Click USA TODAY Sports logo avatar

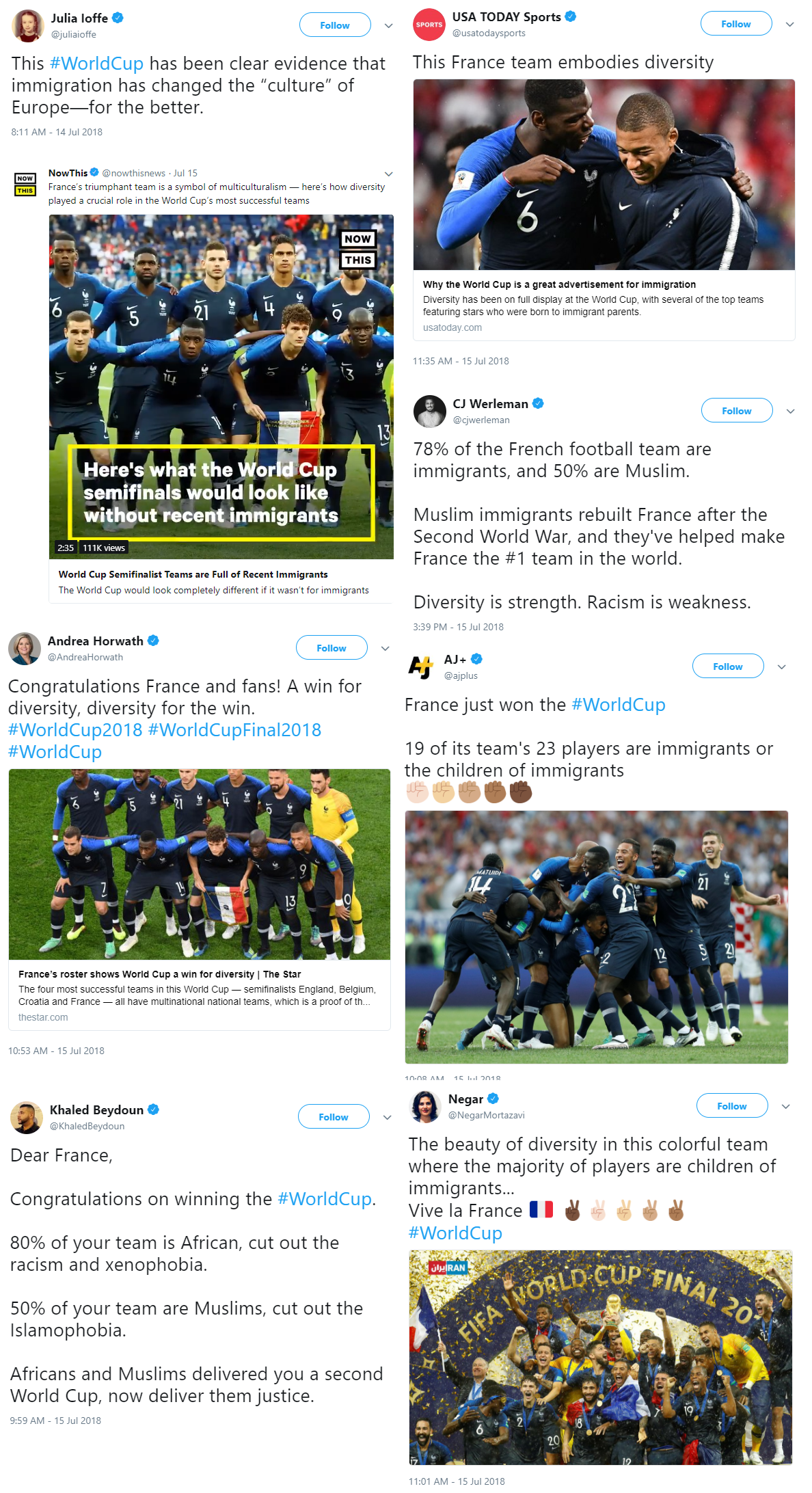pos(429,25)
